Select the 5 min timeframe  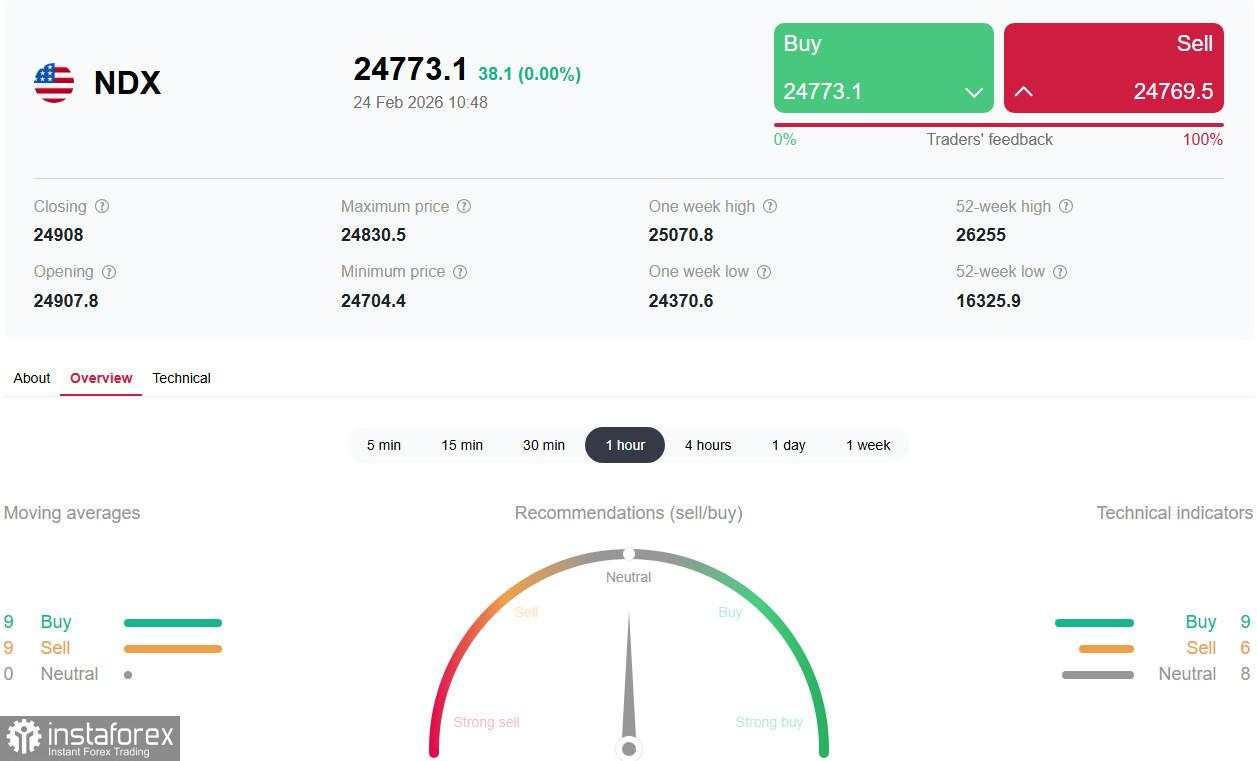pyautogui.click(x=383, y=445)
